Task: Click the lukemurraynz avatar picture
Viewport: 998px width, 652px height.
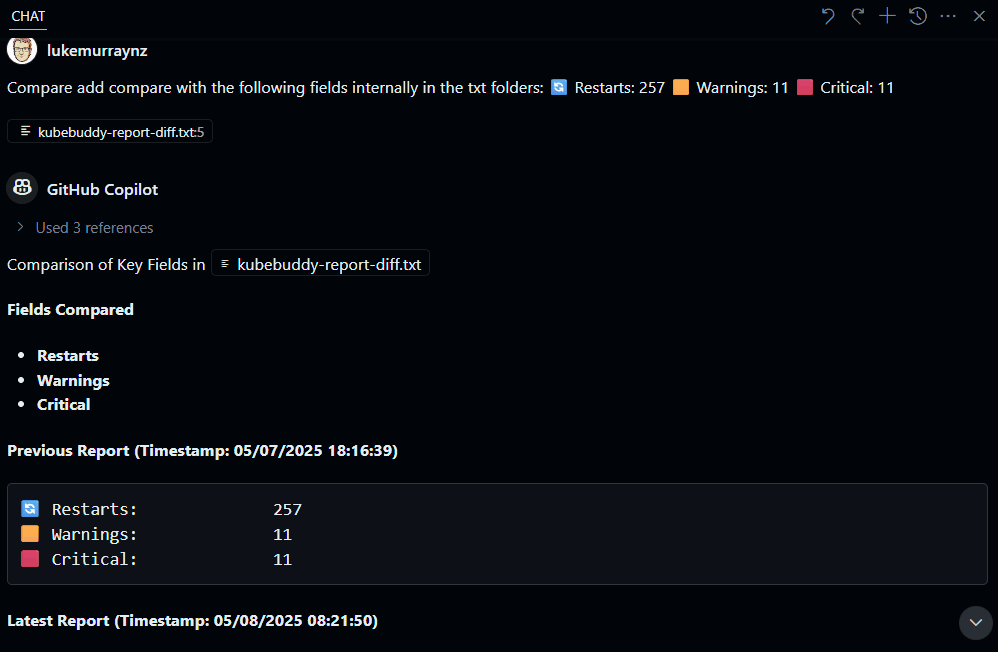Action: pos(22,50)
